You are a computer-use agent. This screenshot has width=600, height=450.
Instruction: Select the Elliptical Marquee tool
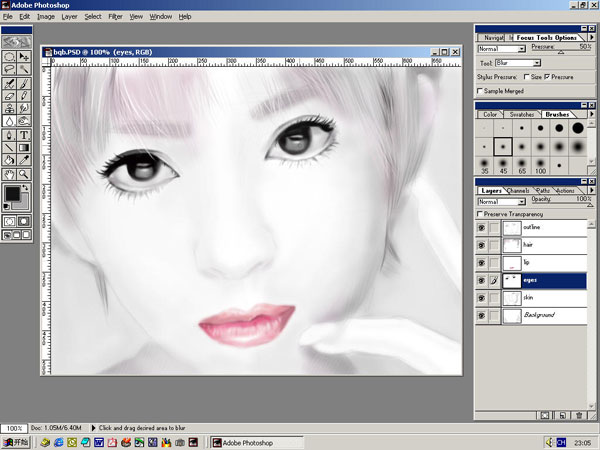pos(9,57)
